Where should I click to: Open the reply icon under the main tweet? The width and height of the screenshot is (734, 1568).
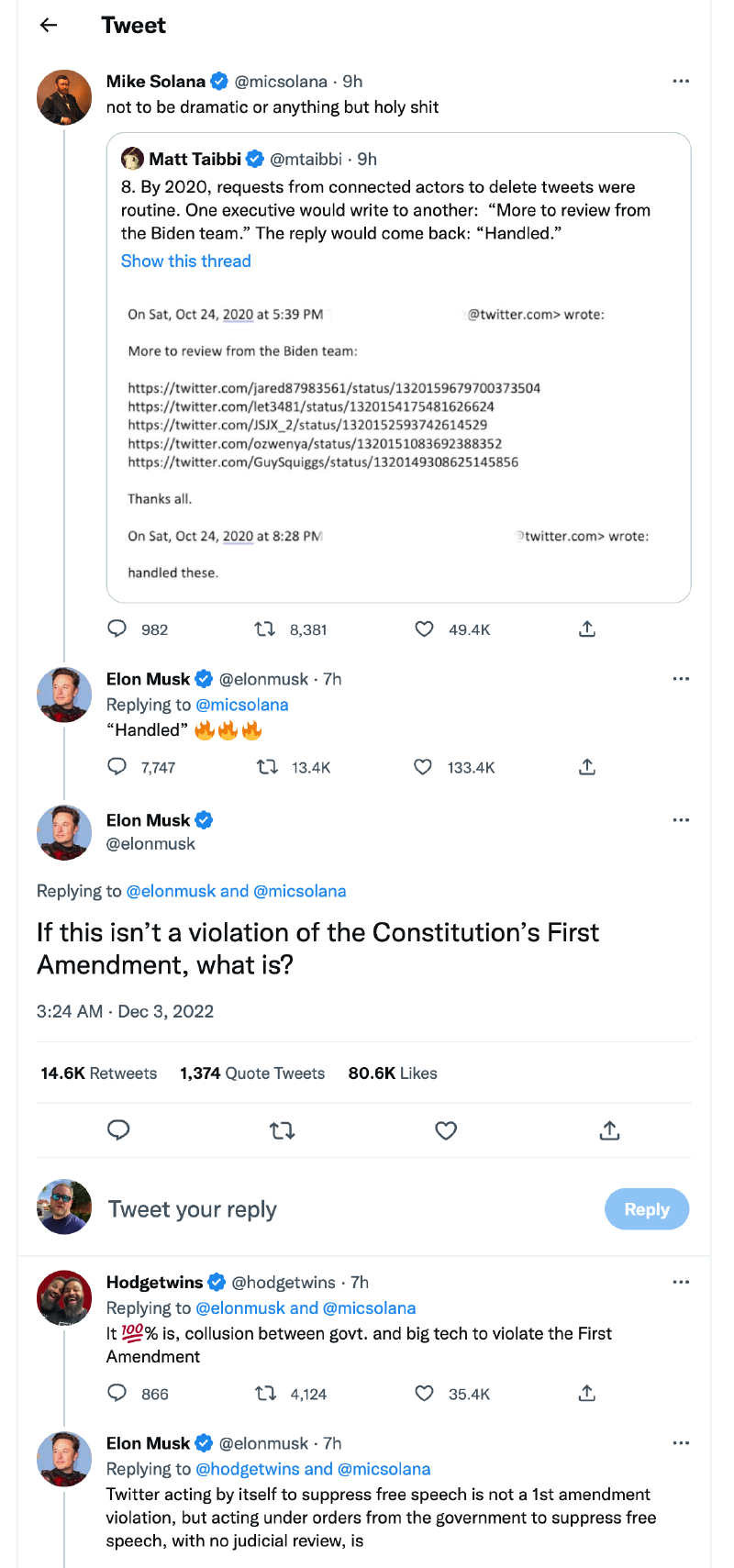point(118,1130)
